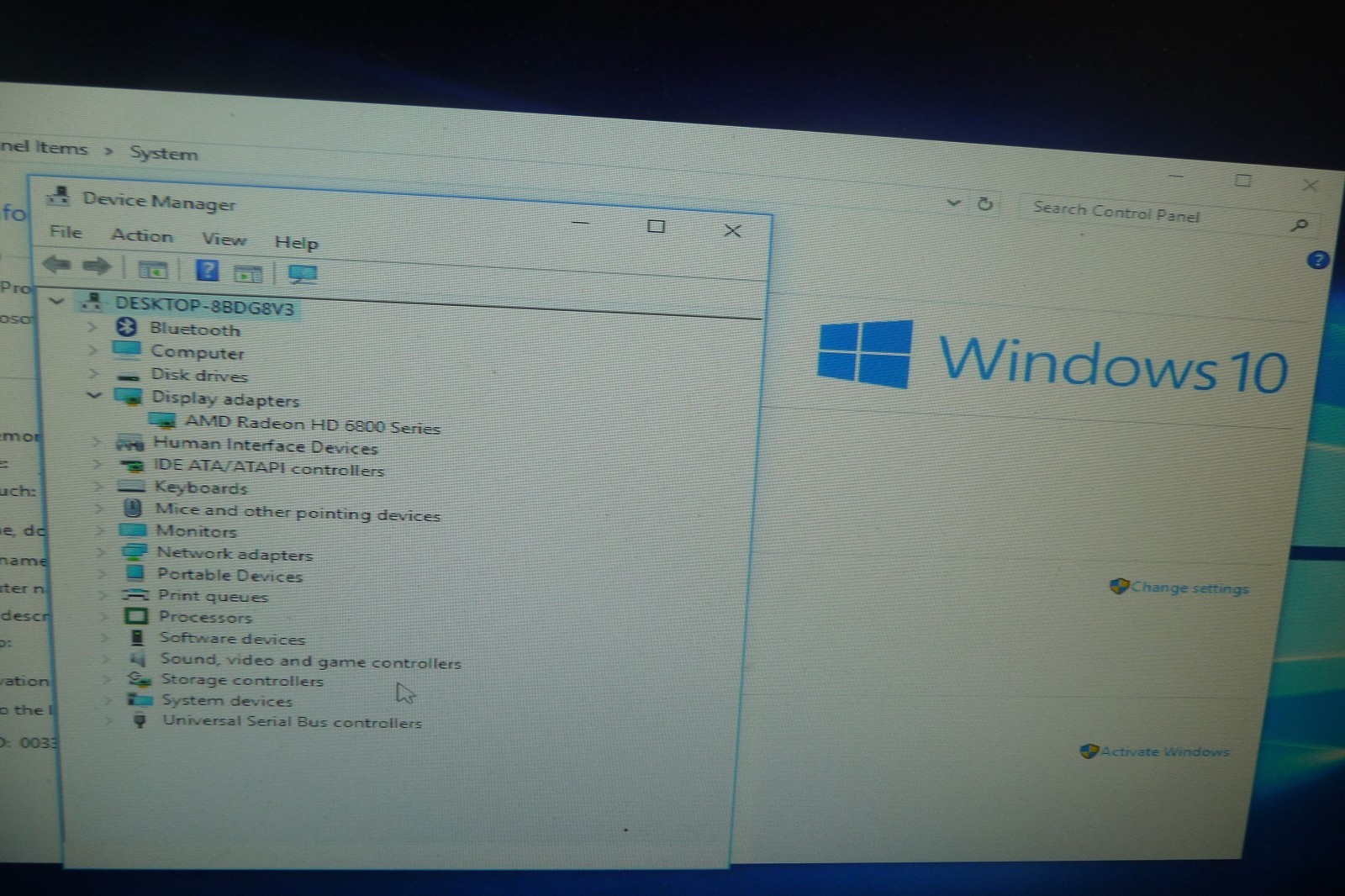Click the Storage controllers icon
Screen dimensions: 1345x896
[x=139, y=678]
